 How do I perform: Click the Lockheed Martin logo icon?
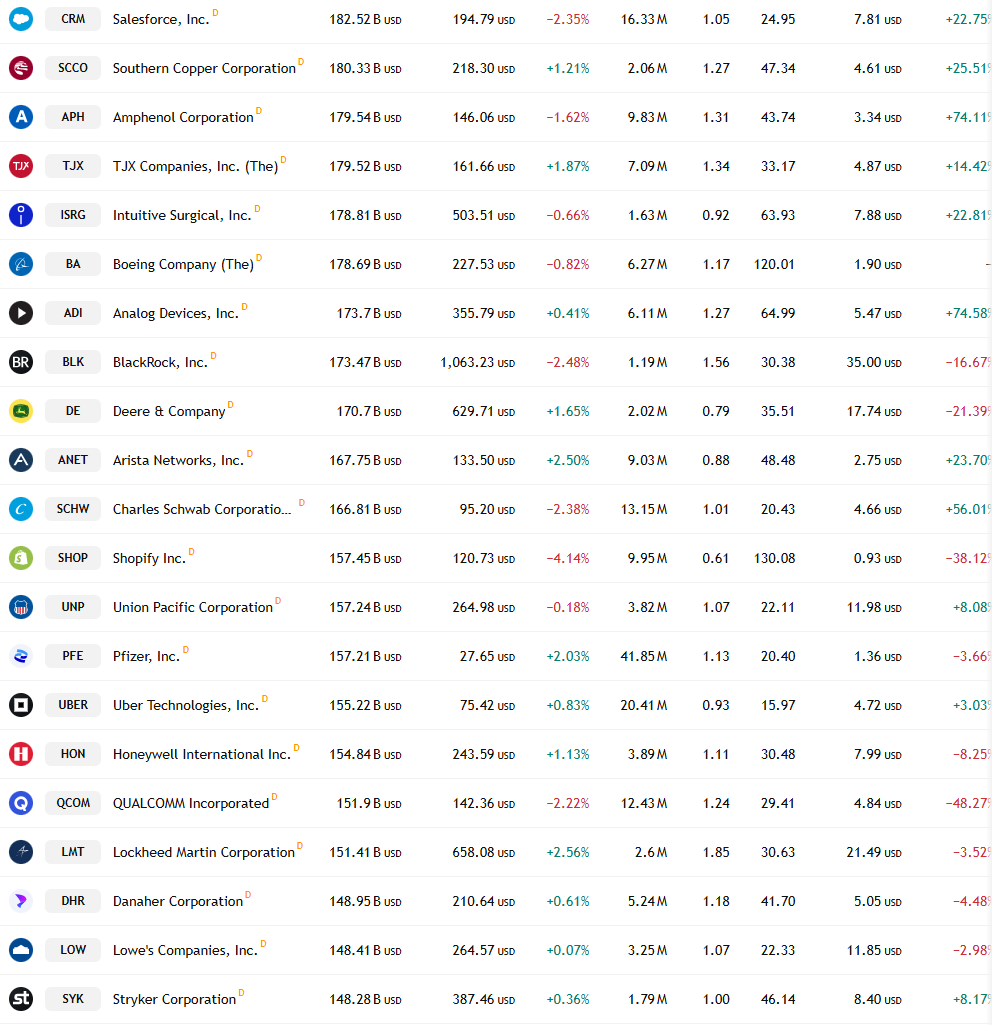(21, 852)
